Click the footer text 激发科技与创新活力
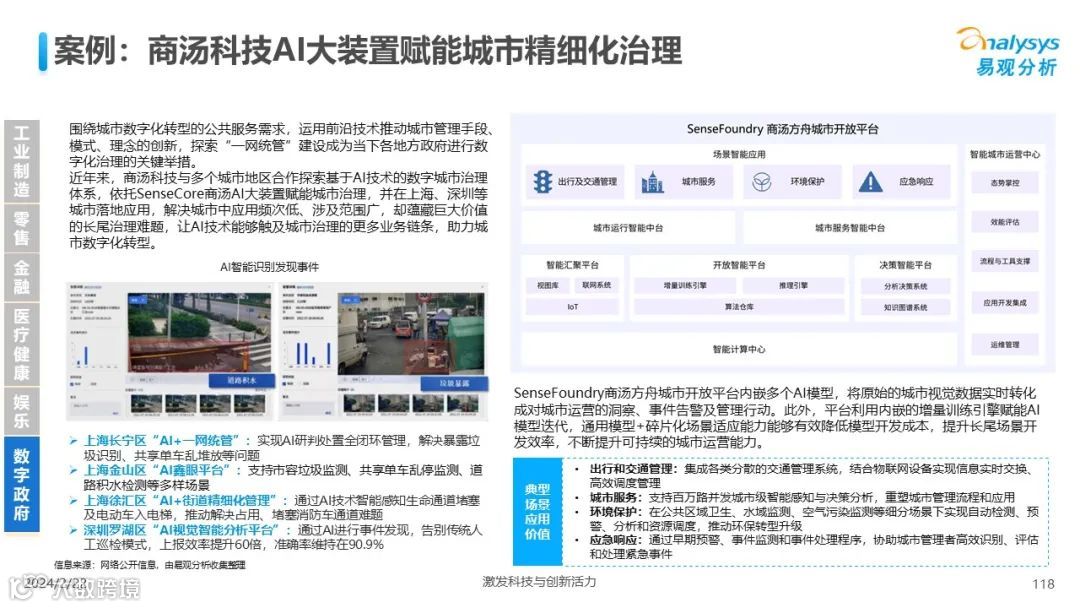 click(539, 582)
